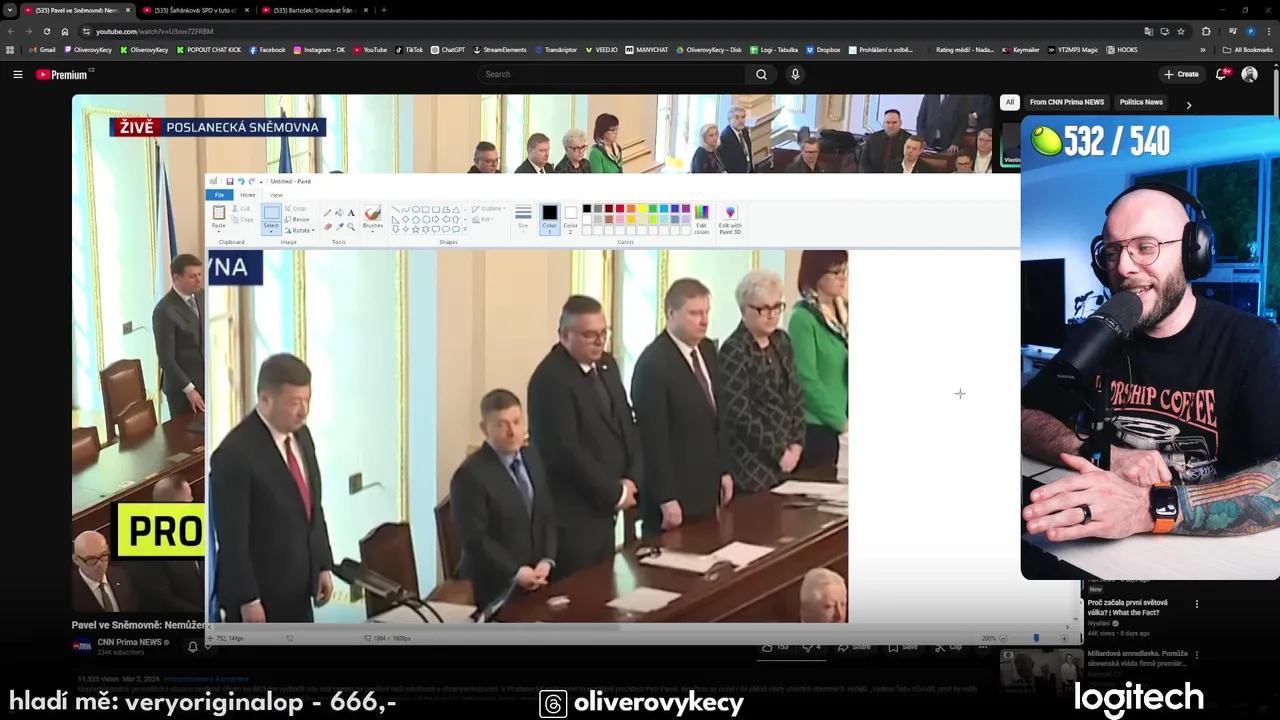
Task: Open YouTube notifications bell
Action: point(1222,74)
